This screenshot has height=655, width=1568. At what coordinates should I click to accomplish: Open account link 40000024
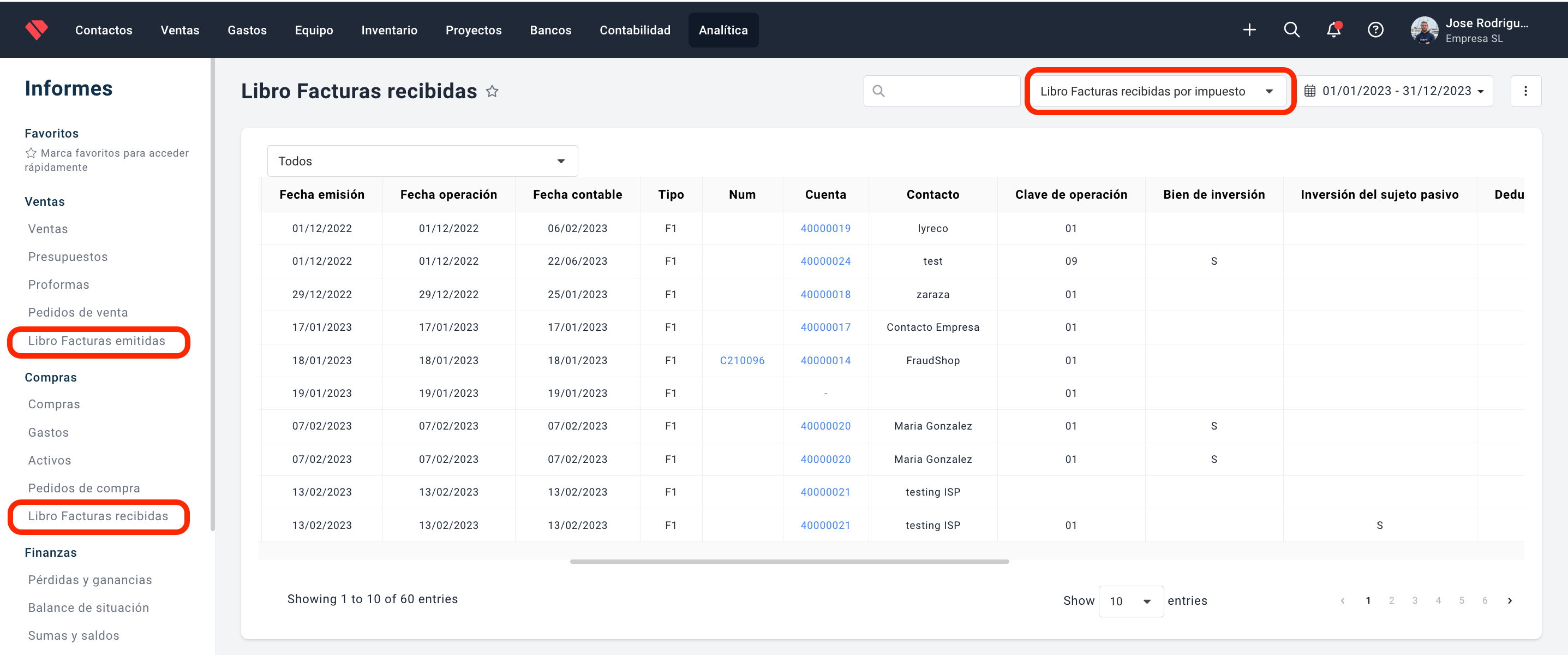pyautogui.click(x=825, y=261)
